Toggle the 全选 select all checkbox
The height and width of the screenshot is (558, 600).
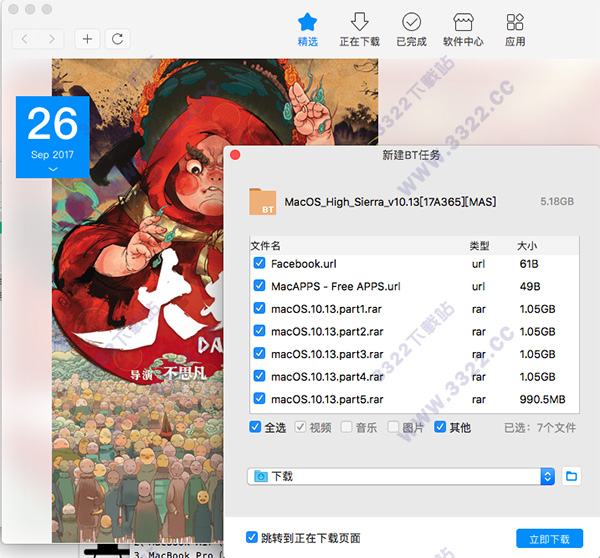pos(255,427)
